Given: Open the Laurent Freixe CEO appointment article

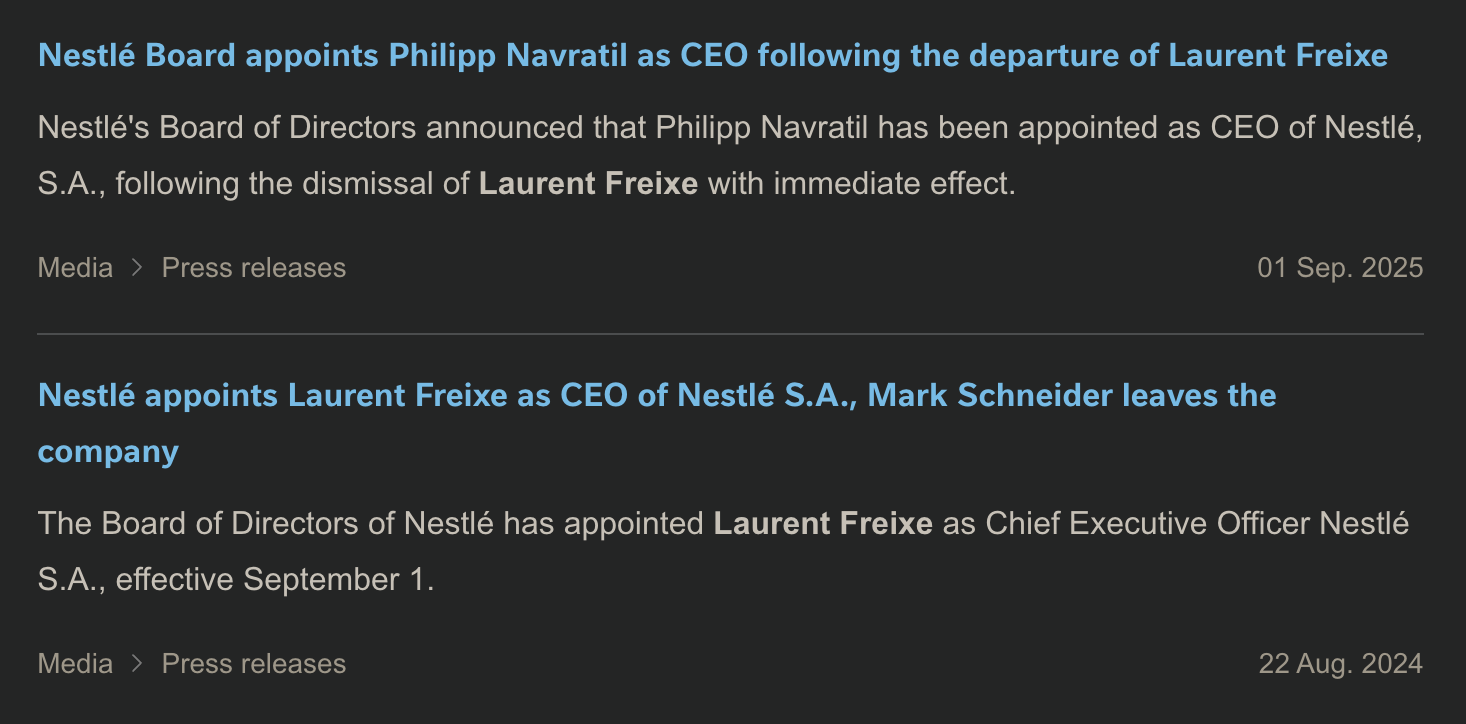Looking at the screenshot, I should (656, 395).
